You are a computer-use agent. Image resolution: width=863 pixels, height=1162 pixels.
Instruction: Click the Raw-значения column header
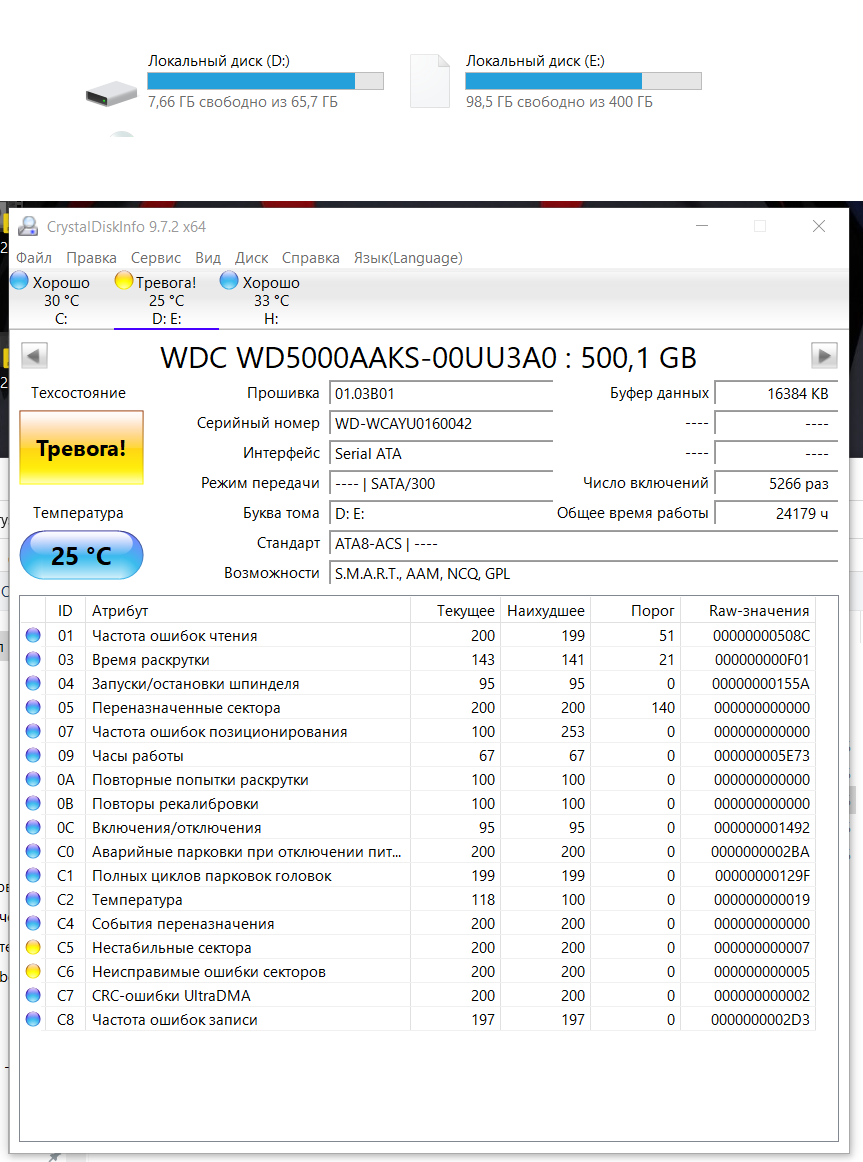coord(748,611)
